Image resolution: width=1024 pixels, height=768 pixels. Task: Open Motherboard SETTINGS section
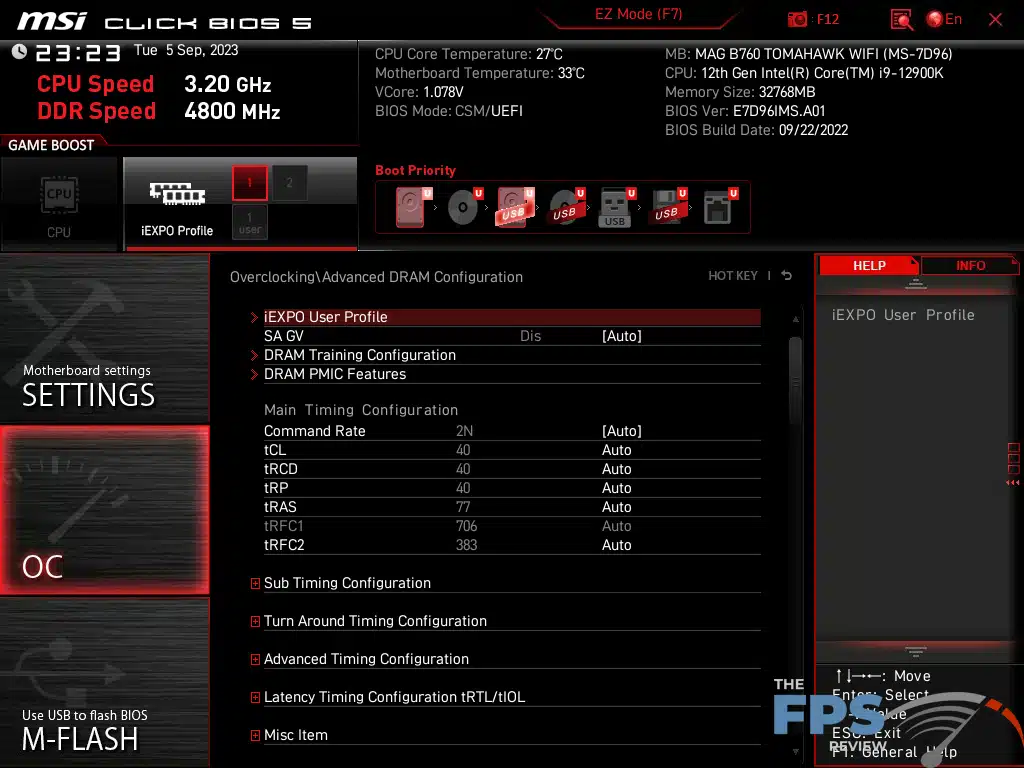click(104, 338)
